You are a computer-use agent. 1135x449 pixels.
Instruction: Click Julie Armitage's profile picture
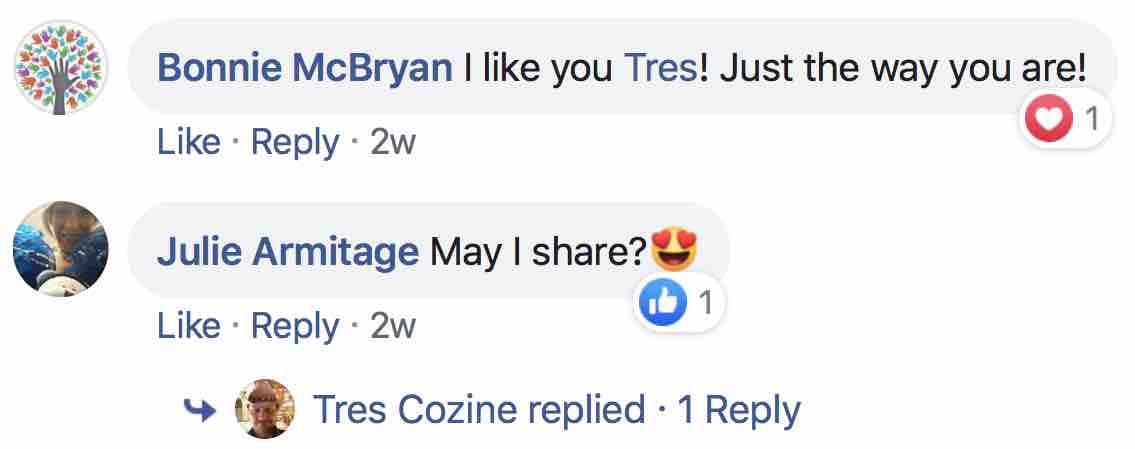[x=60, y=248]
